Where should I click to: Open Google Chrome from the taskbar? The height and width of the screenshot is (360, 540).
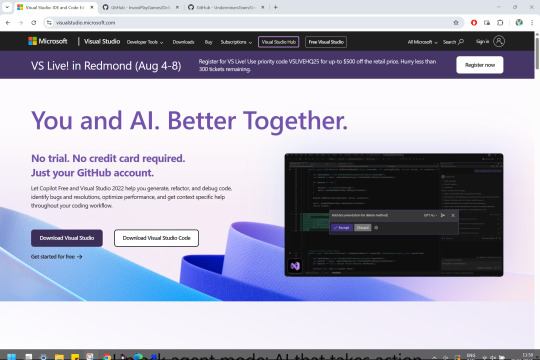pyautogui.click(x=107, y=357)
